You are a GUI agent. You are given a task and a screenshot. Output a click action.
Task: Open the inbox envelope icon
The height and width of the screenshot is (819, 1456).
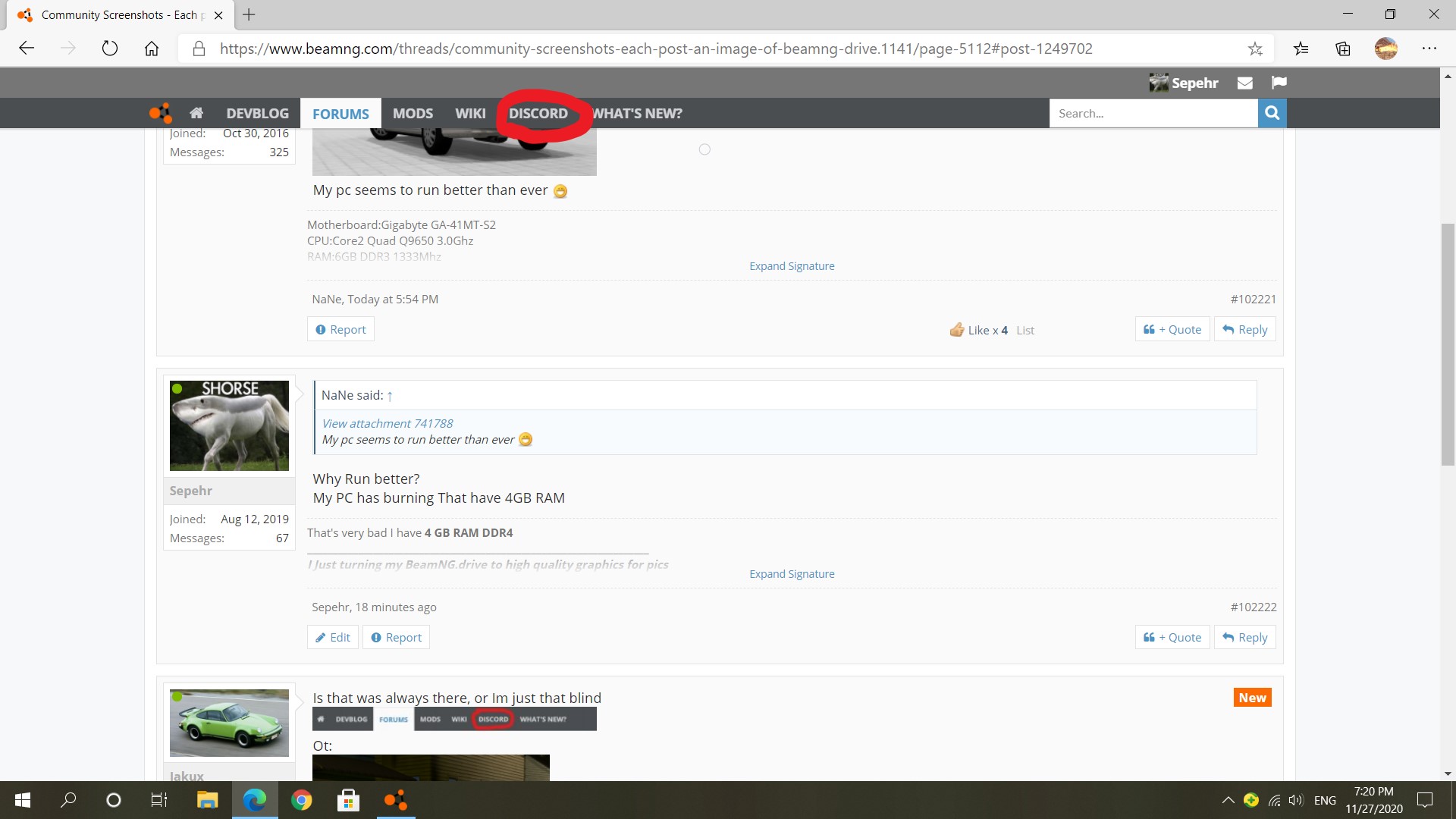coord(1244,83)
